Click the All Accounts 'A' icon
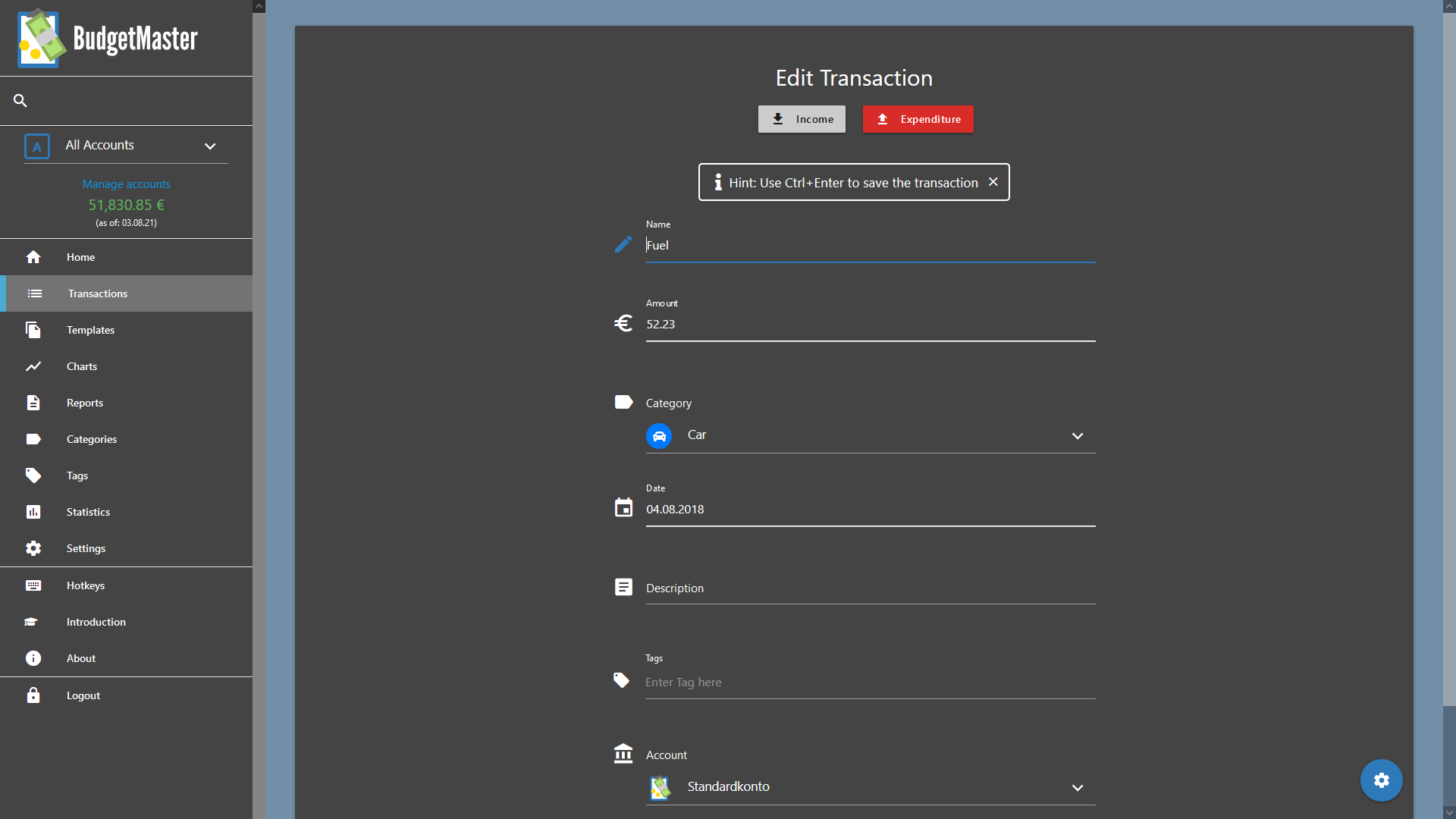 [x=37, y=146]
